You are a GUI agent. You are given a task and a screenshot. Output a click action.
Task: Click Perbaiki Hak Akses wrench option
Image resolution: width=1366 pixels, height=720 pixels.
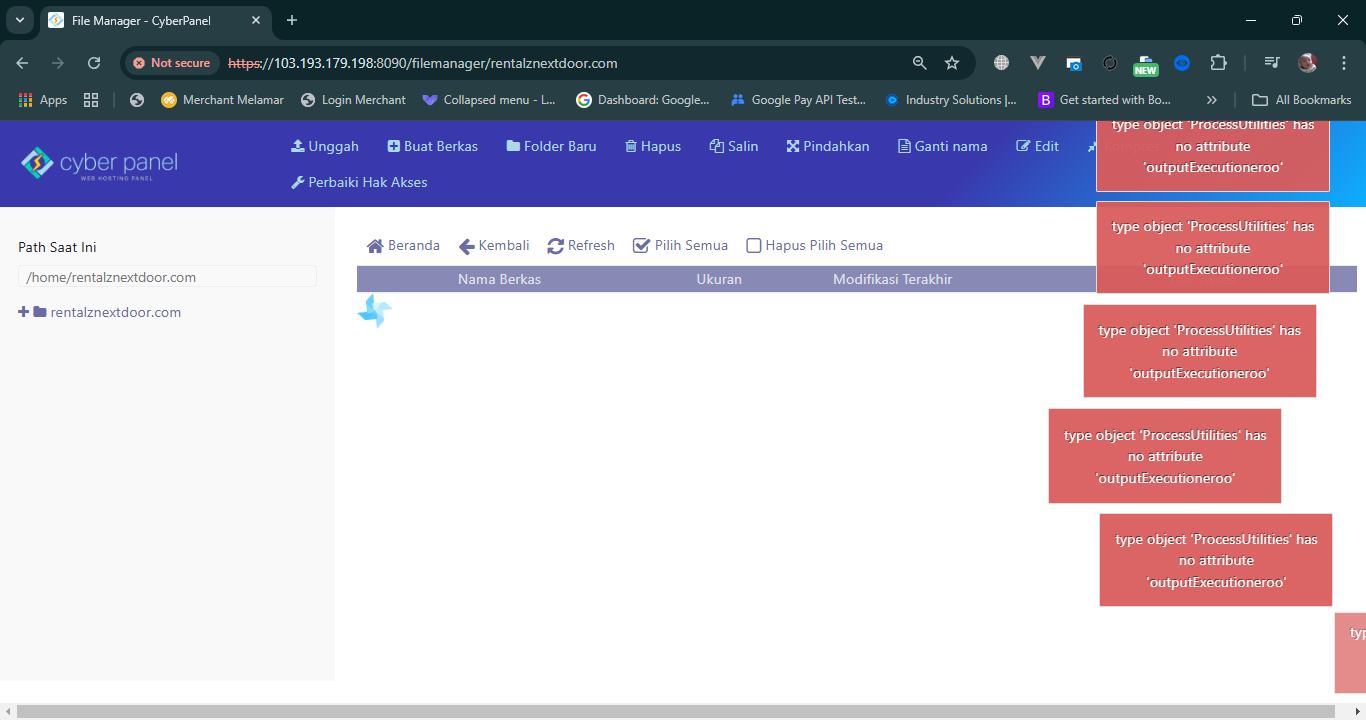(359, 182)
